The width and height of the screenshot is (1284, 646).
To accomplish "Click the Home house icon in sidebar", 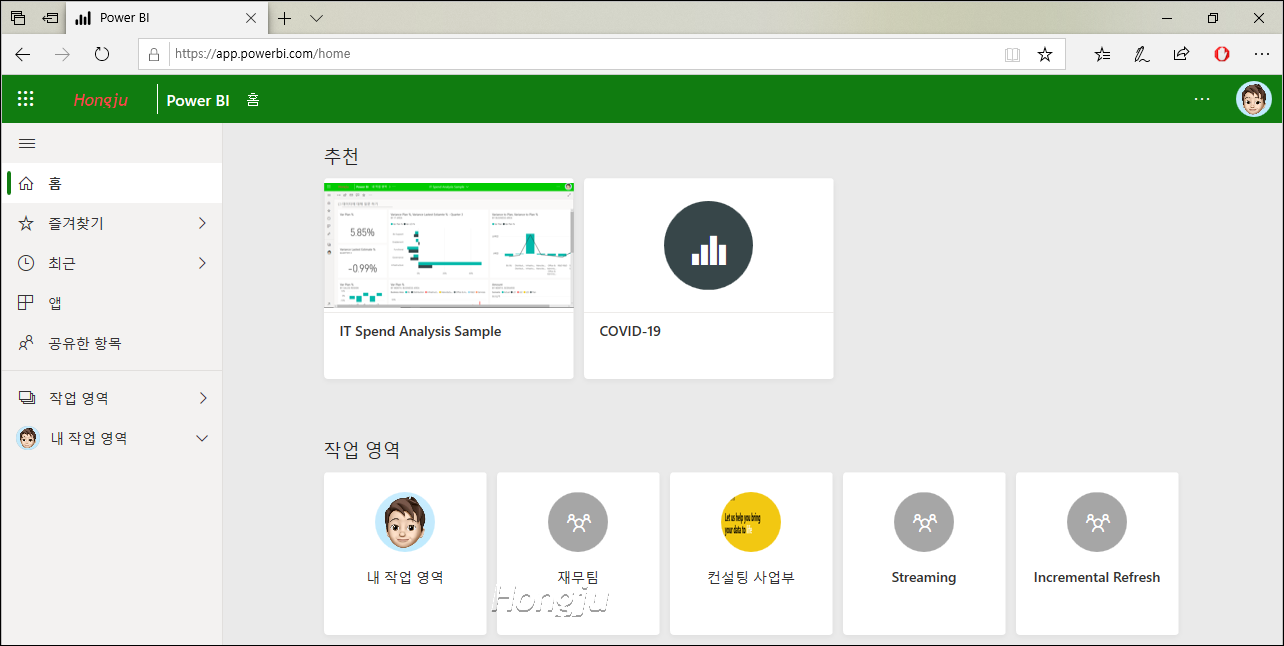I will (x=27, y=183).
